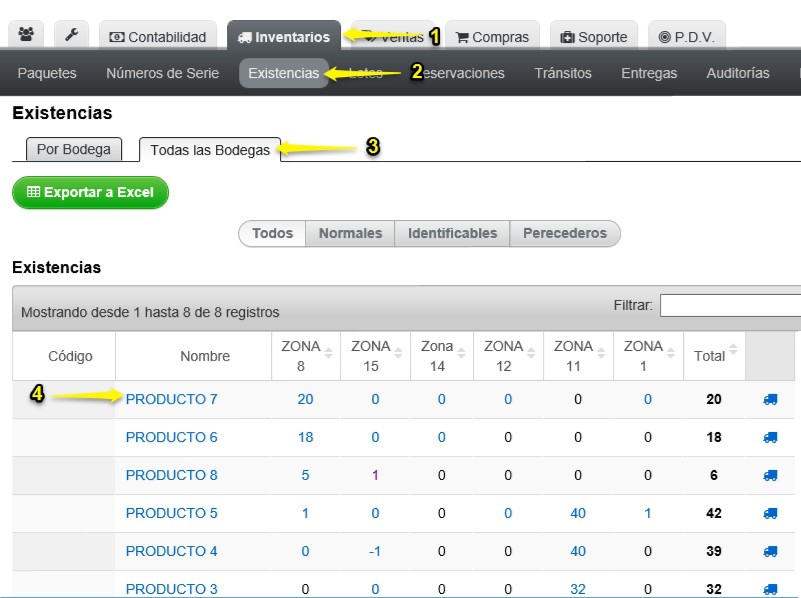Sort by ZONA 8 column arrows

[328, 352]
